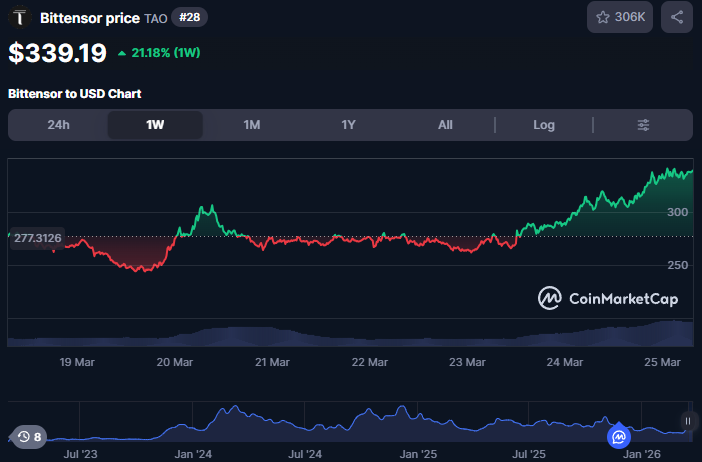
Task: Click the 19 Mar date axis label
Action: click(x=77, y=362)
